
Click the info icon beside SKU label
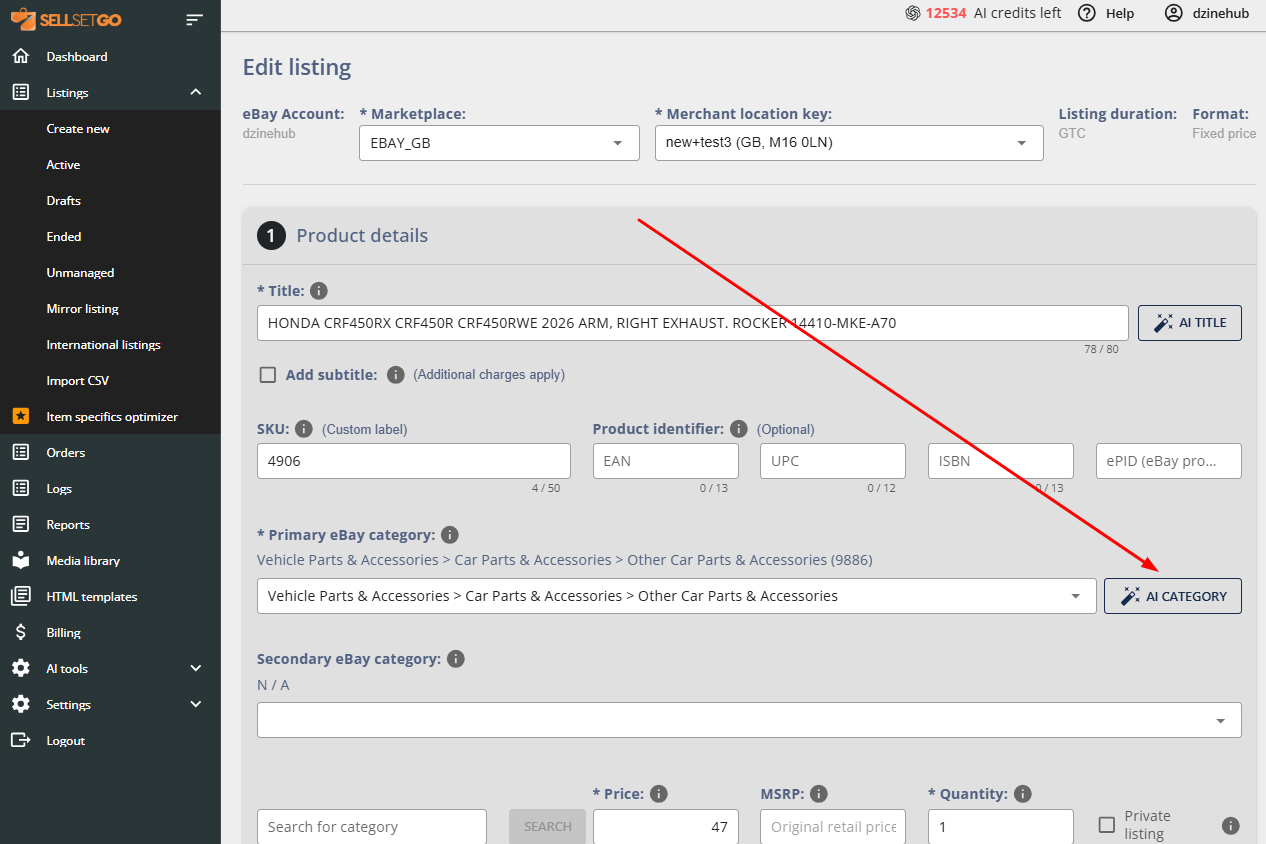point(304,429)
